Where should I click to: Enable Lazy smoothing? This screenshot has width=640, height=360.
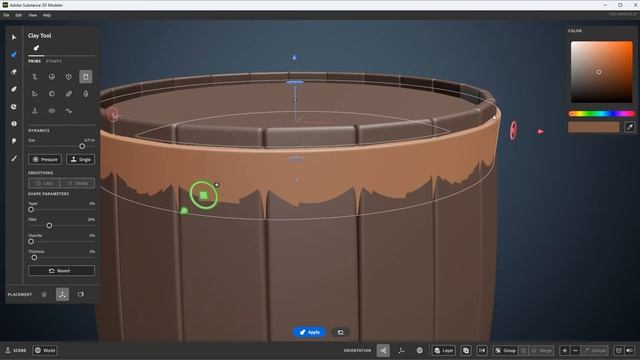point(44,183)
